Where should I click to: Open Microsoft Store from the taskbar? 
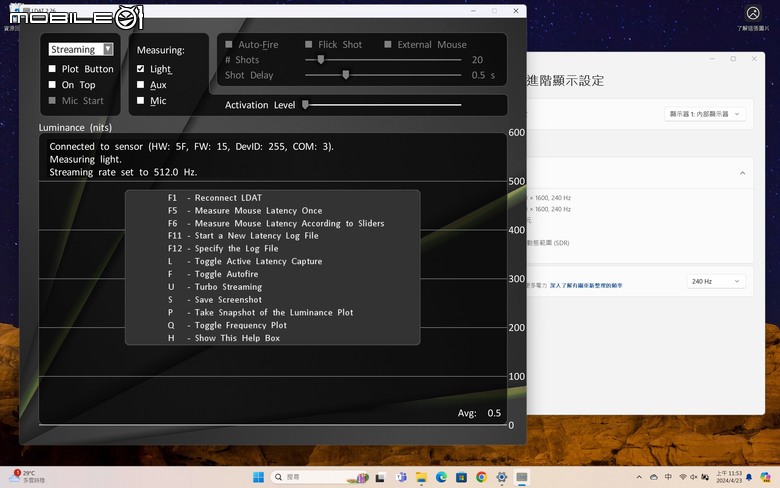(x=462, y=478)
